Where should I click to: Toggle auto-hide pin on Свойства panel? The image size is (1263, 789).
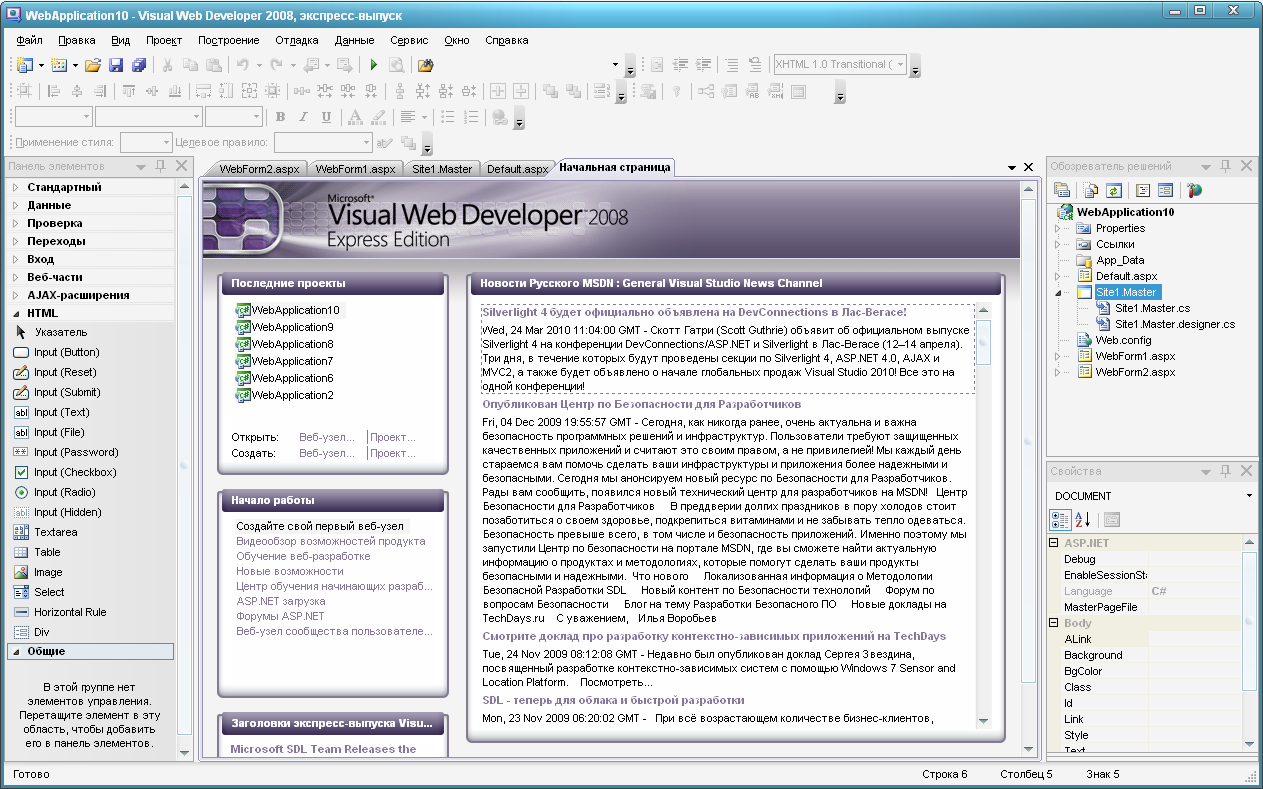coord(1225,470)
